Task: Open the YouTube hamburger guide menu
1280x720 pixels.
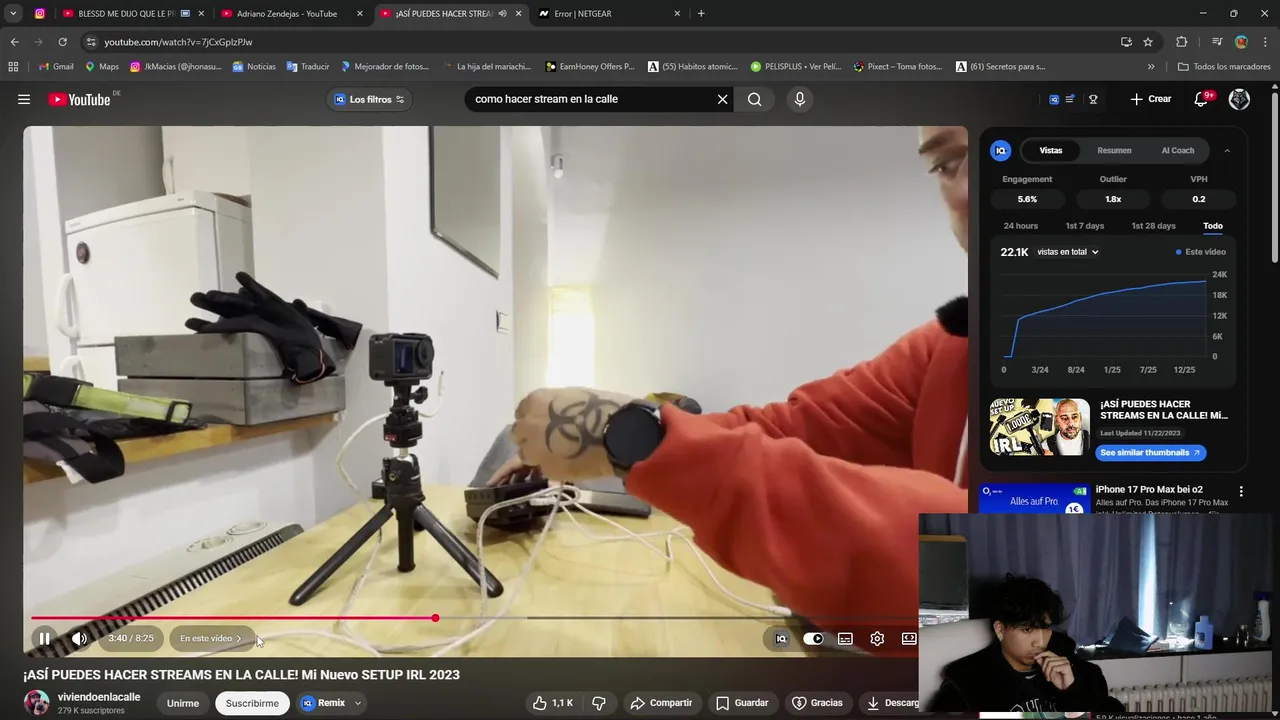Action: [24, 99]
